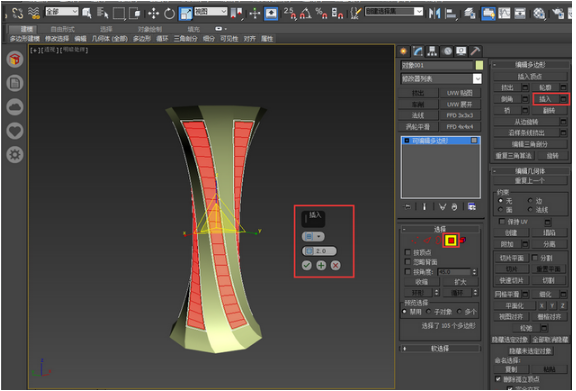Select the 面 constraint radio button
This screenshot has height=391, width=576.
click(500, 210)
